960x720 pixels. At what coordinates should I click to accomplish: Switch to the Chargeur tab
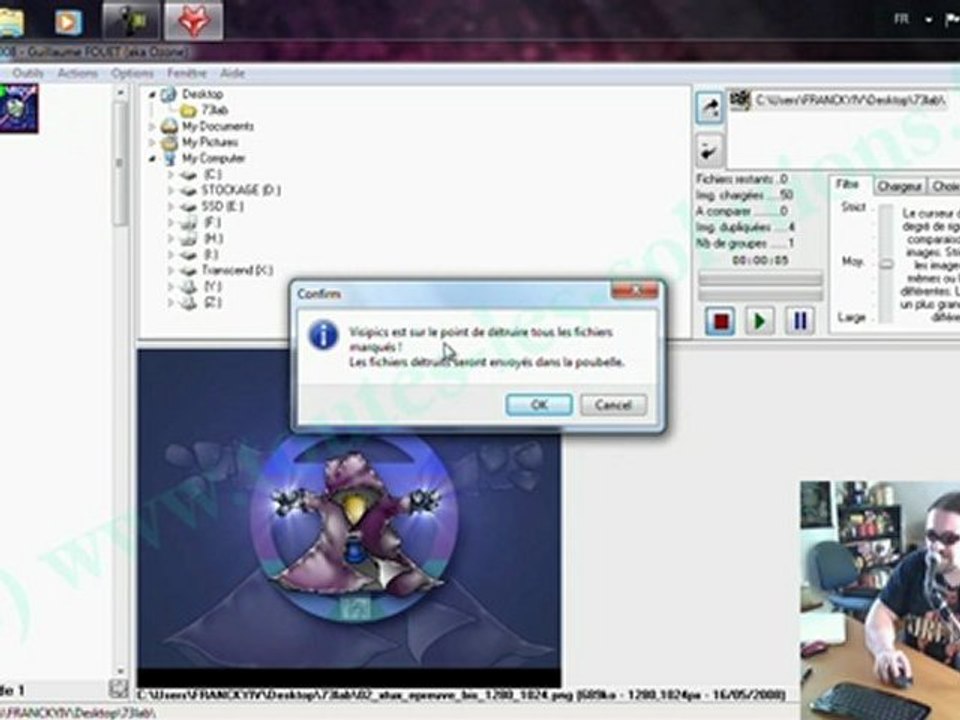(x=898, y=186)
